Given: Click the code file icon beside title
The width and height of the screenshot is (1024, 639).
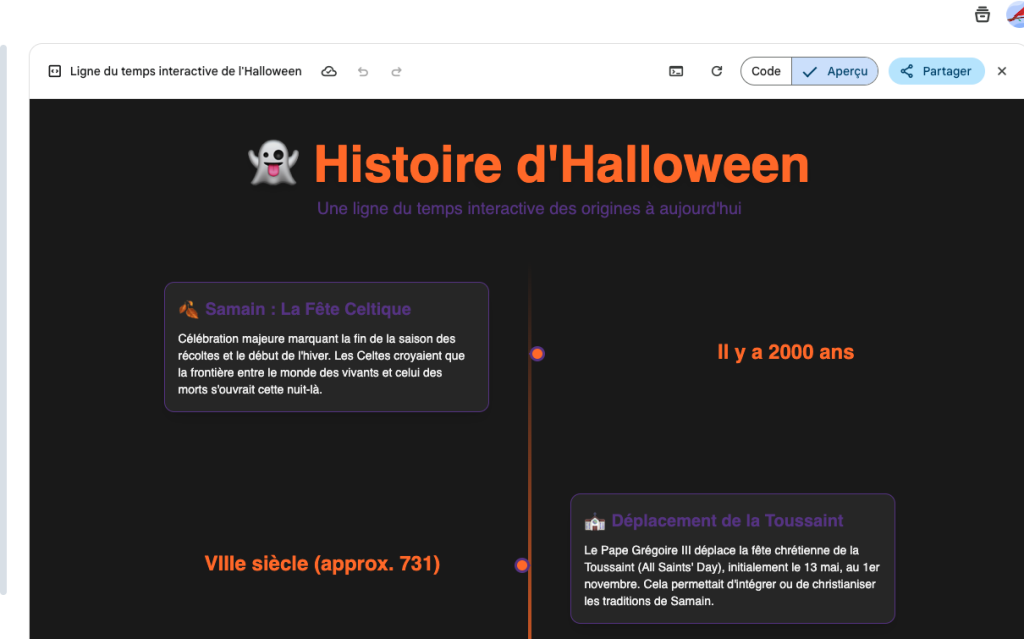Looking at the screenshot, I should click(55, 72).
